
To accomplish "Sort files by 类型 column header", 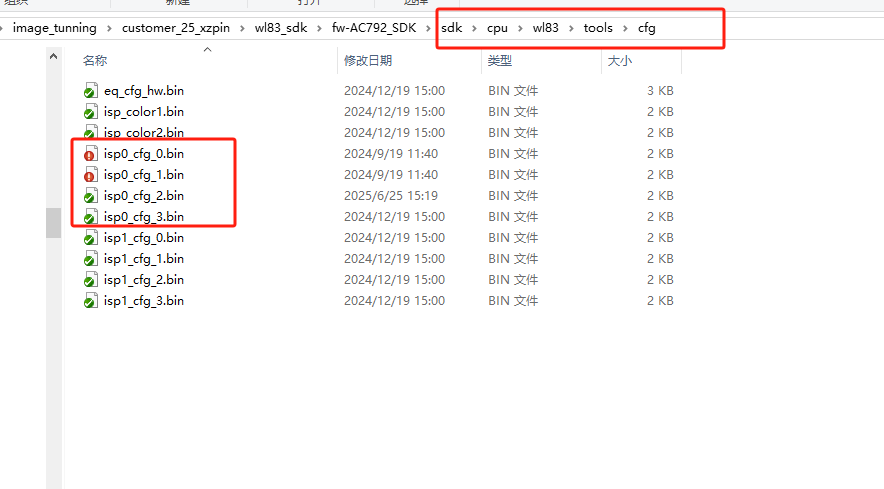I will [x=500, y=60].
